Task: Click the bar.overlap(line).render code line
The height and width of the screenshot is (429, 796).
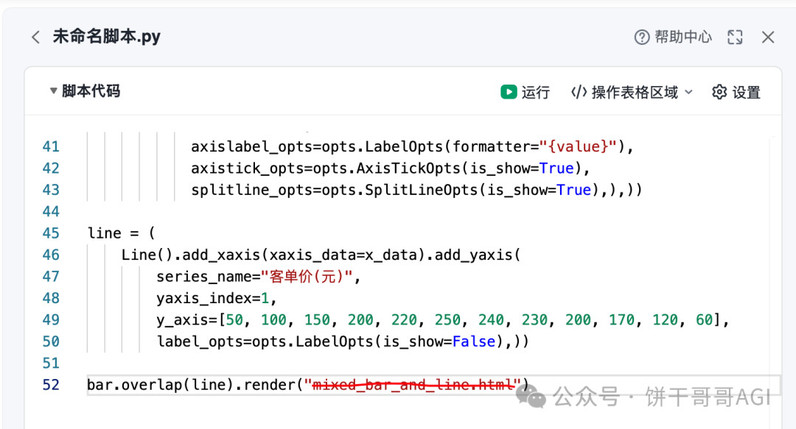Action: pyautogui.click(x=308, y=385)
